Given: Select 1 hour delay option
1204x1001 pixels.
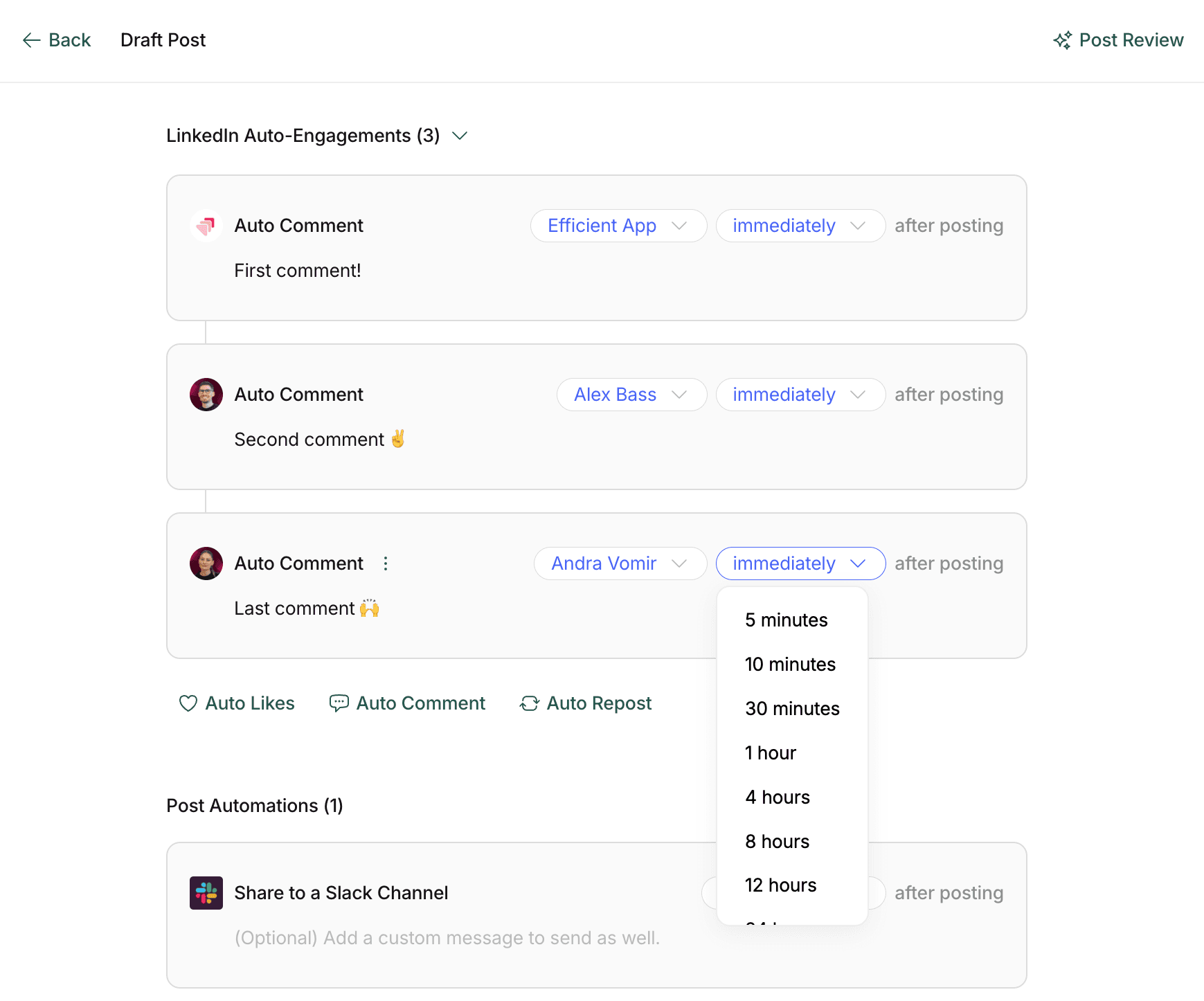Looking at the screenshot, I should click(x=792, y=753).
